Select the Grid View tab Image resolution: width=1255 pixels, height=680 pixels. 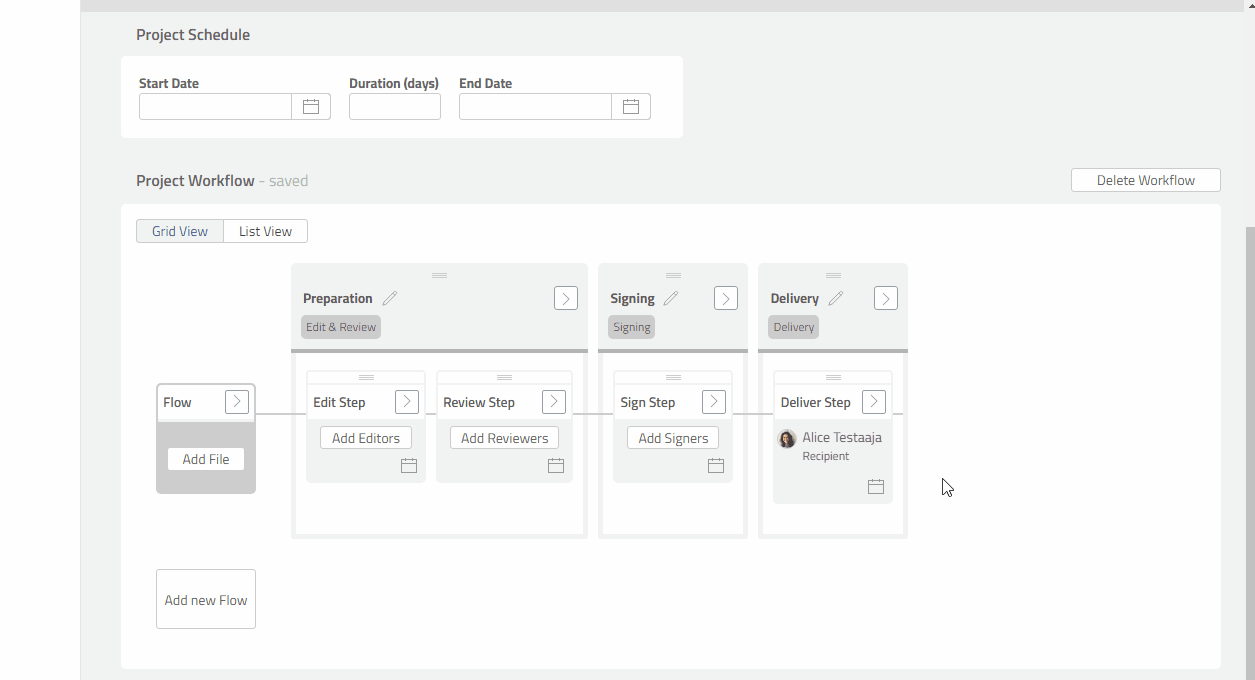tap(179, 230)
